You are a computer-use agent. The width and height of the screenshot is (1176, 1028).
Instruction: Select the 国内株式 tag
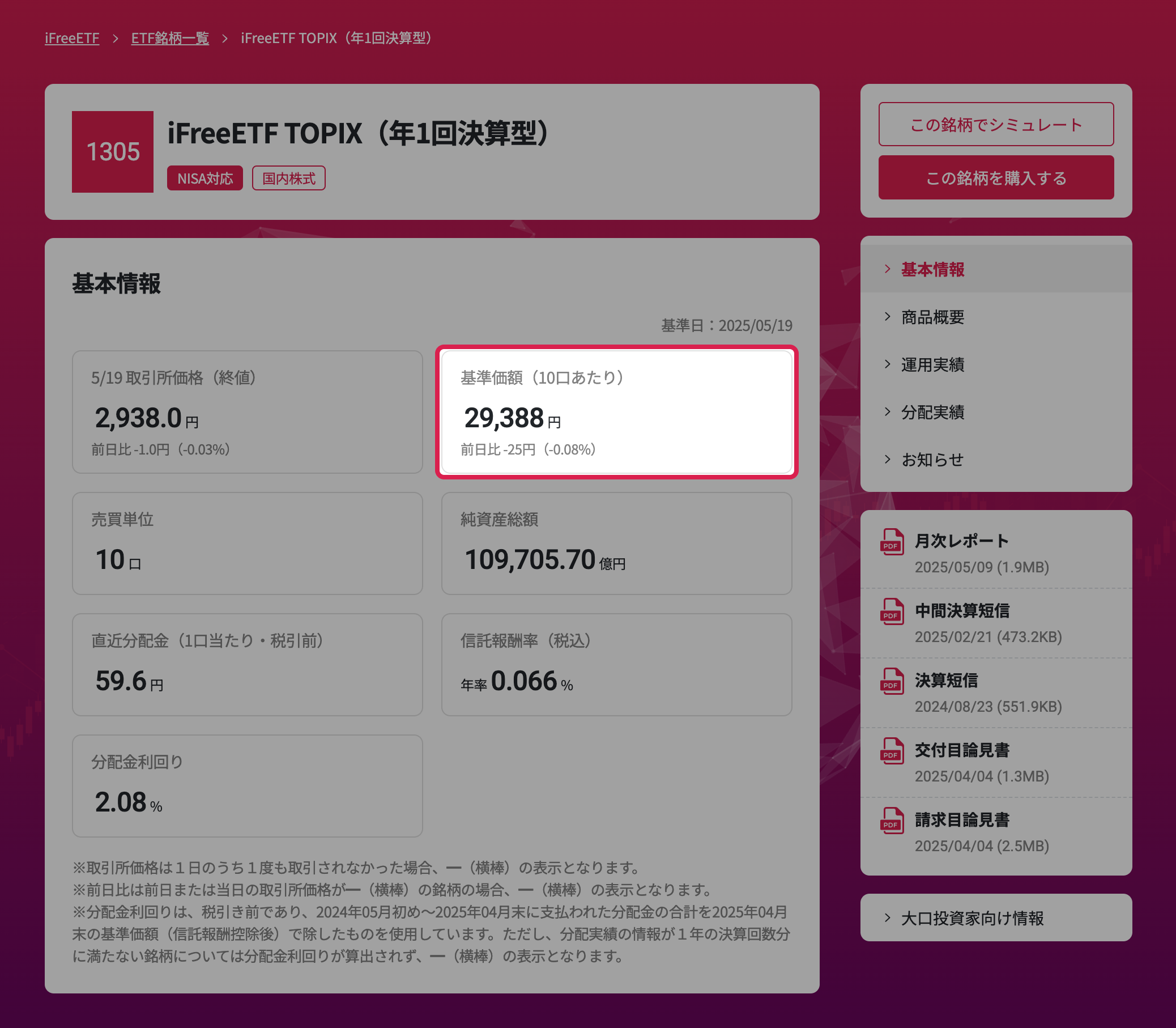point(289,179)
